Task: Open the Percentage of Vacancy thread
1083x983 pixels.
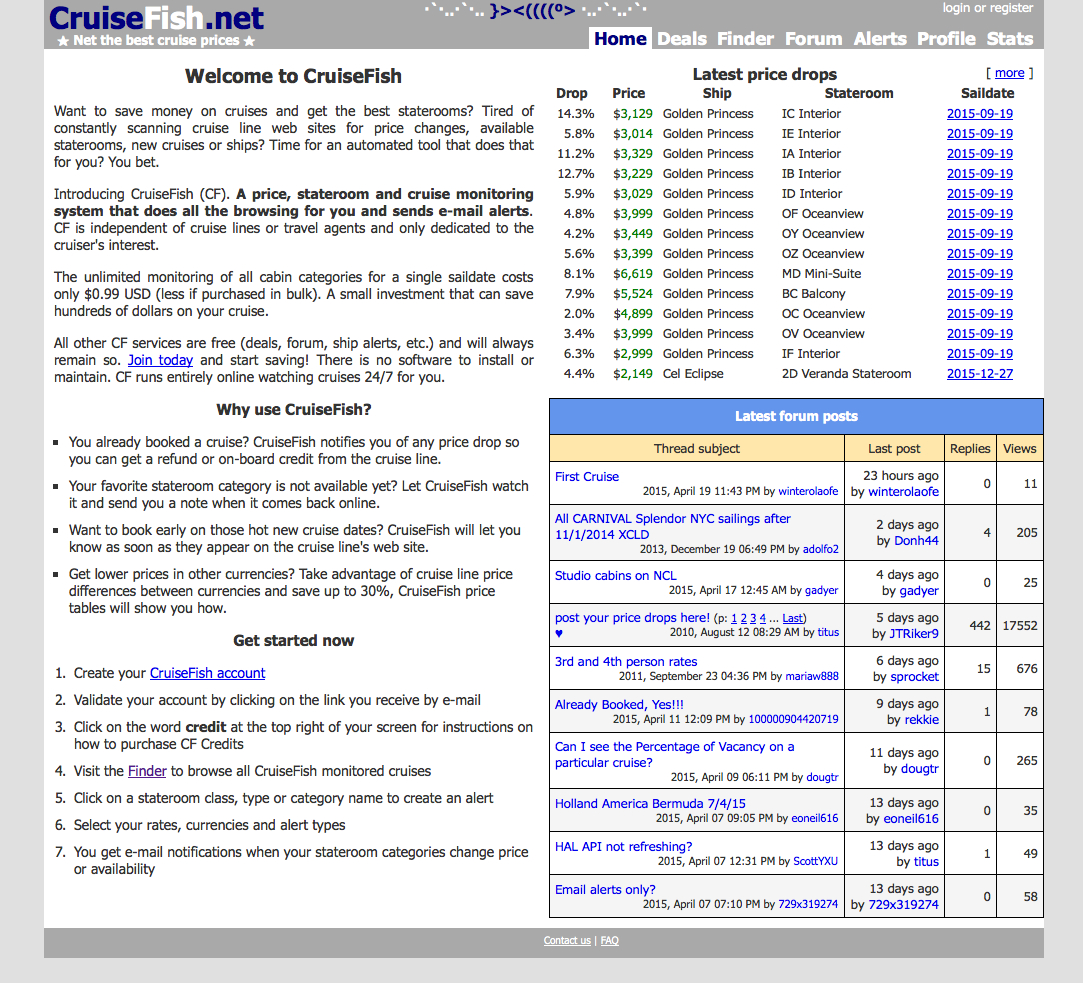Action: (x=674, y=754)
